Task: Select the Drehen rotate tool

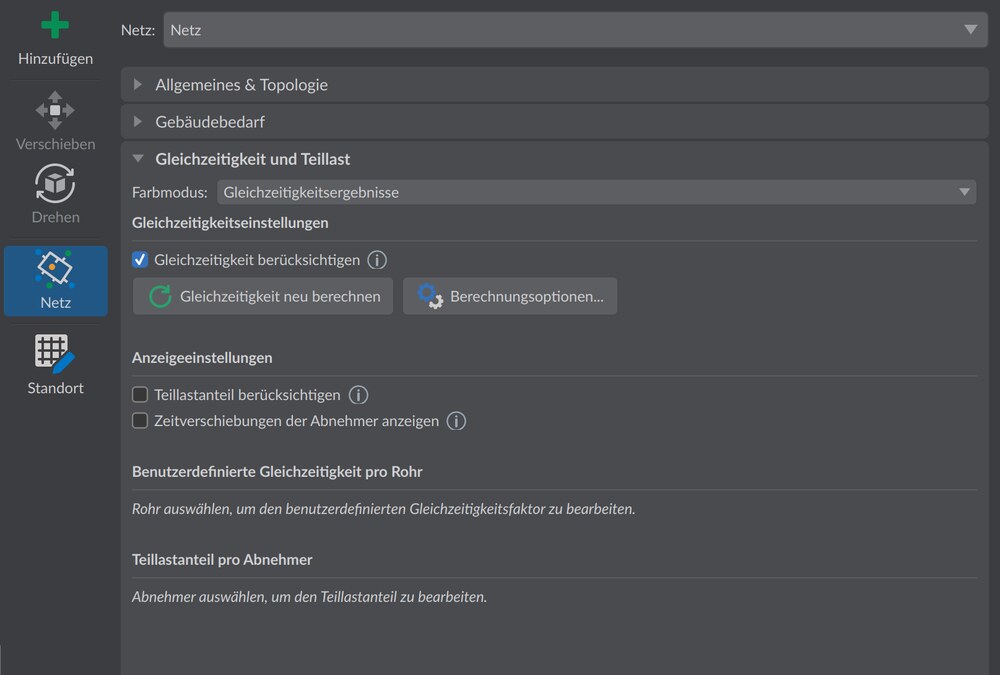Action: pos(55,193)
